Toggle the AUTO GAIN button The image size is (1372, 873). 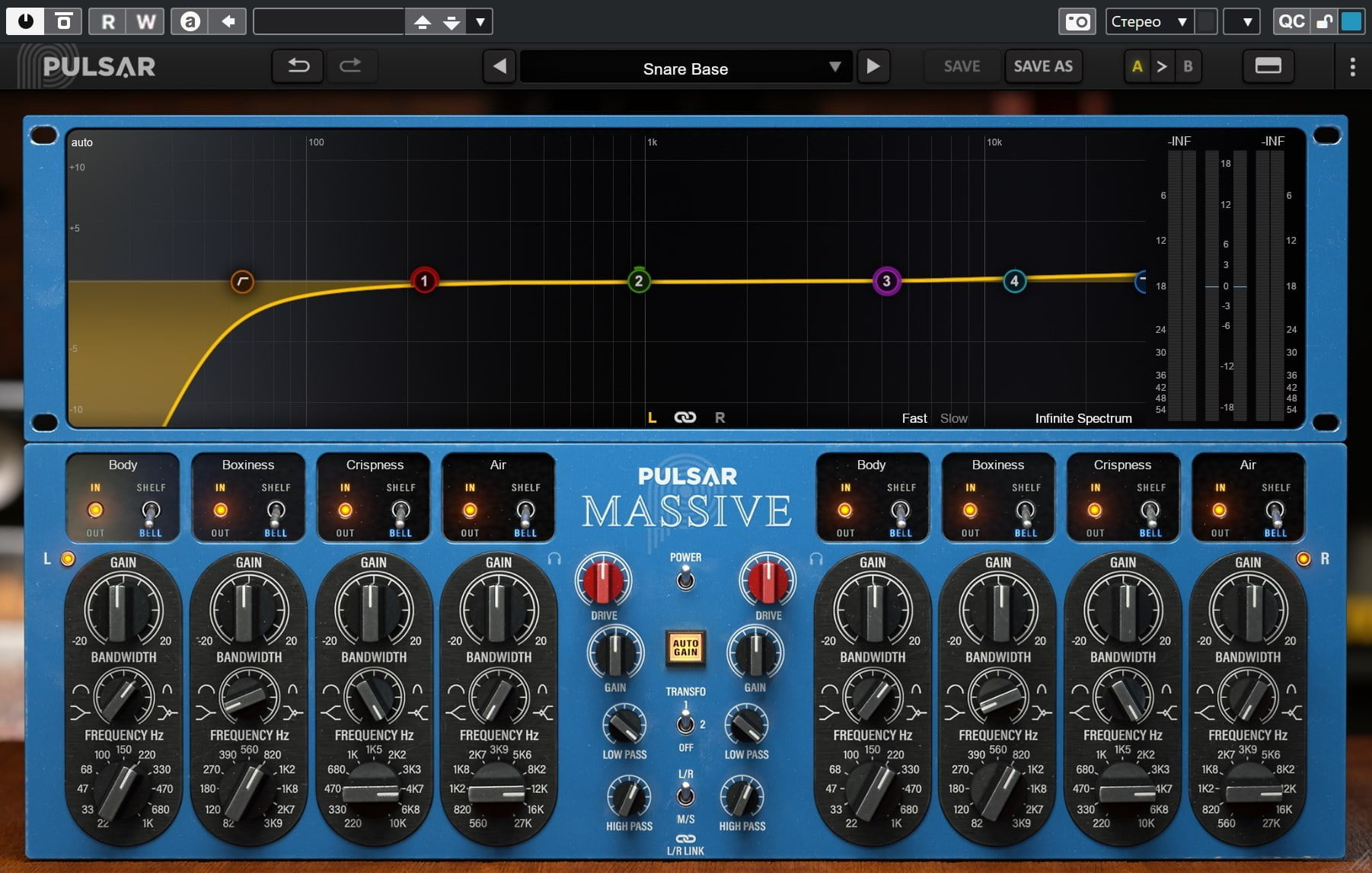[685, 648]
